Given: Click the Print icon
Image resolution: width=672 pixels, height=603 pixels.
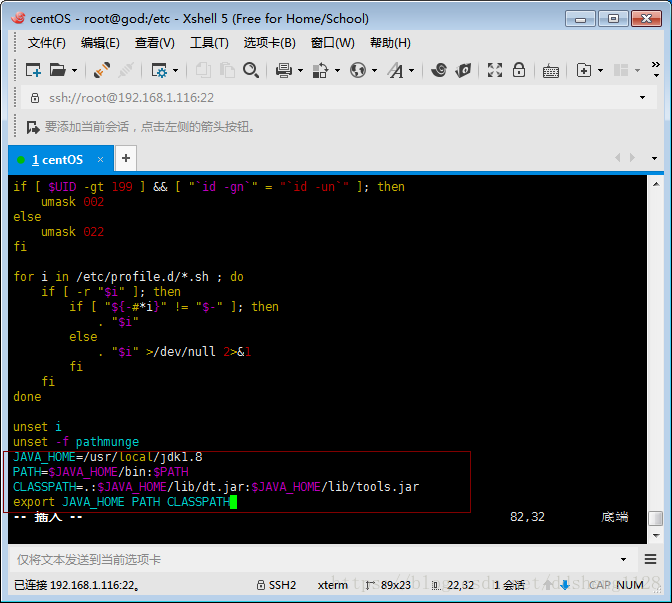Looking at the screenshot, I should 284,70.
